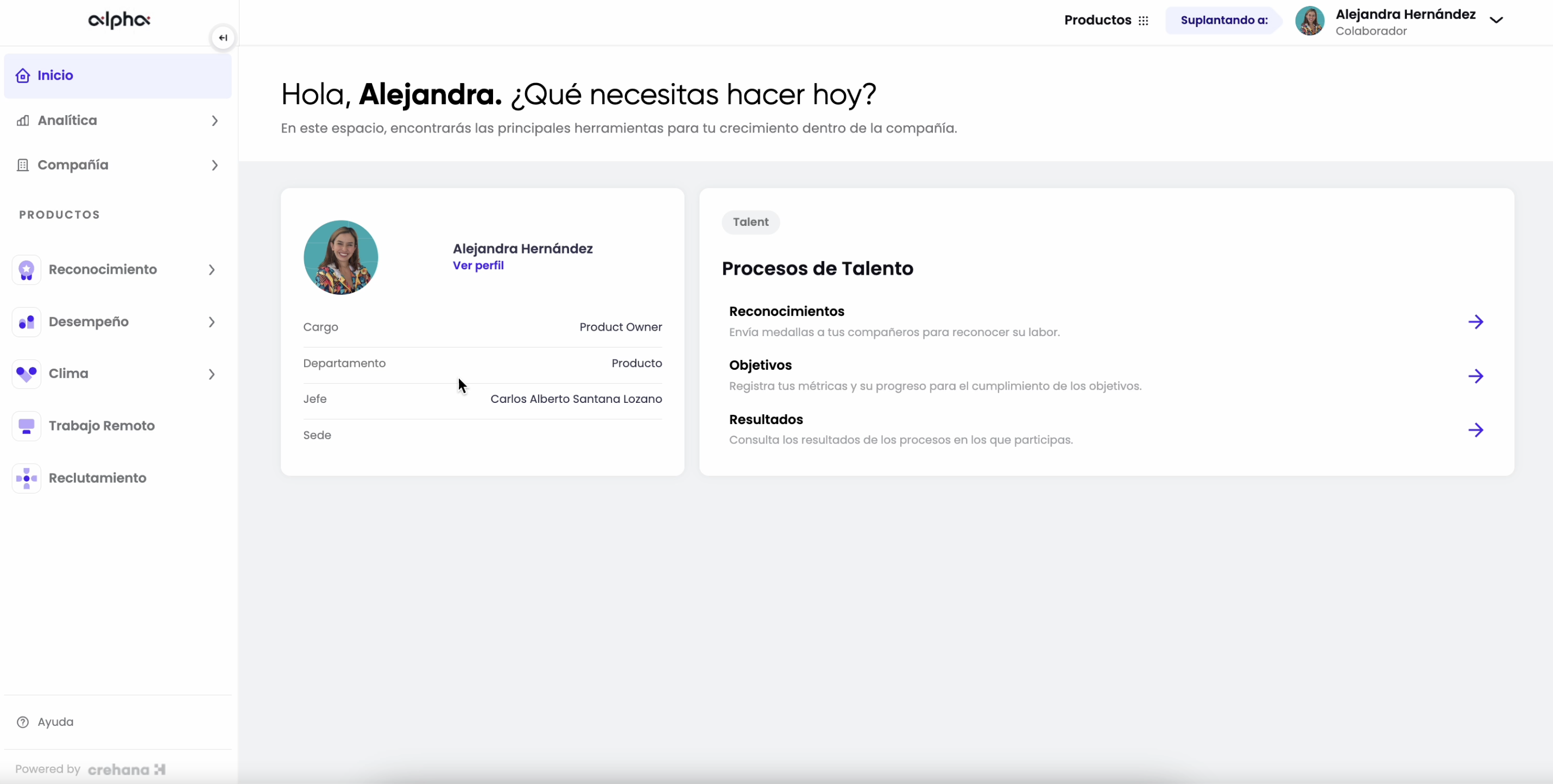Open the Reclutamiento module icon
The height and width of the screenshot is (784, 1553).
pos(26,478)
